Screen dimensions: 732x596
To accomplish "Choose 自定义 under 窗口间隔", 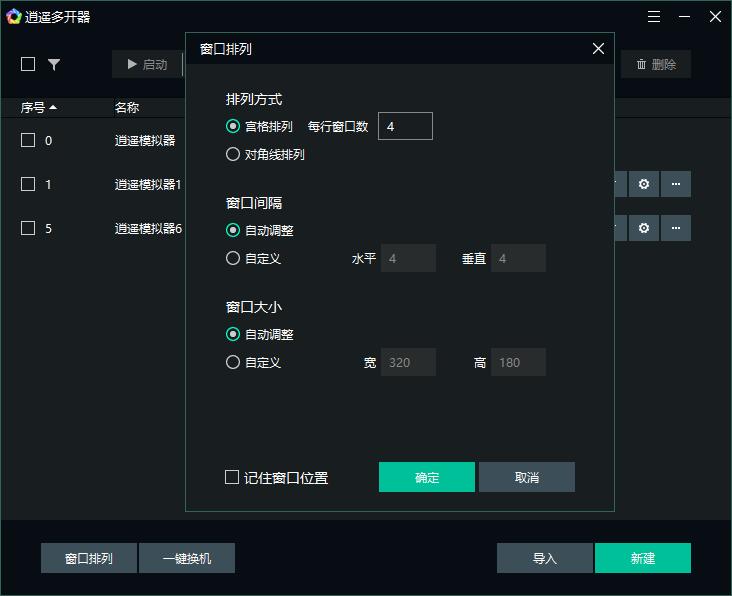I will tap(233, 259).
